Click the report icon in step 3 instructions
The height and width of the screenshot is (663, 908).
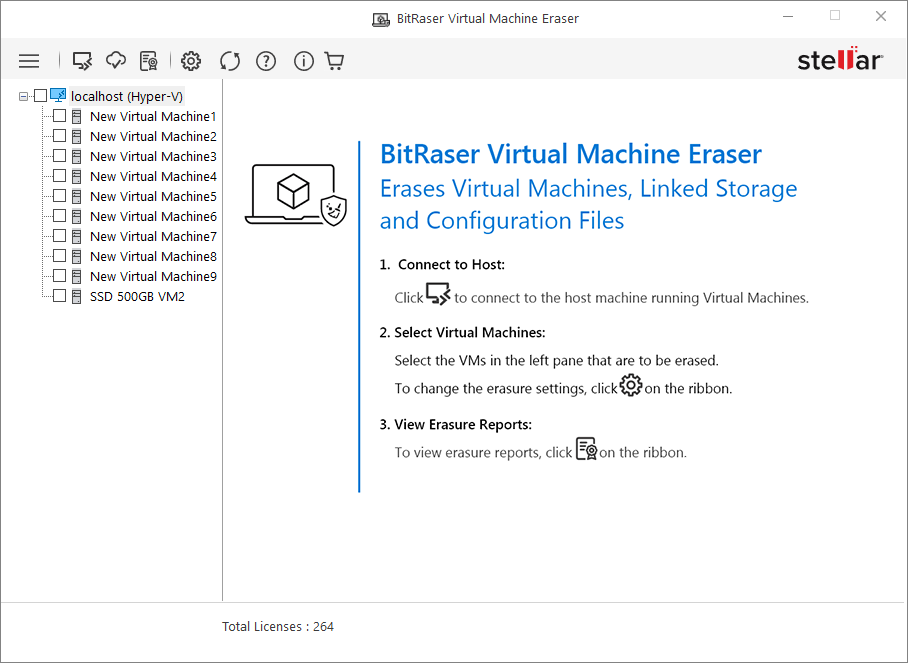click(x=587, y=449)
